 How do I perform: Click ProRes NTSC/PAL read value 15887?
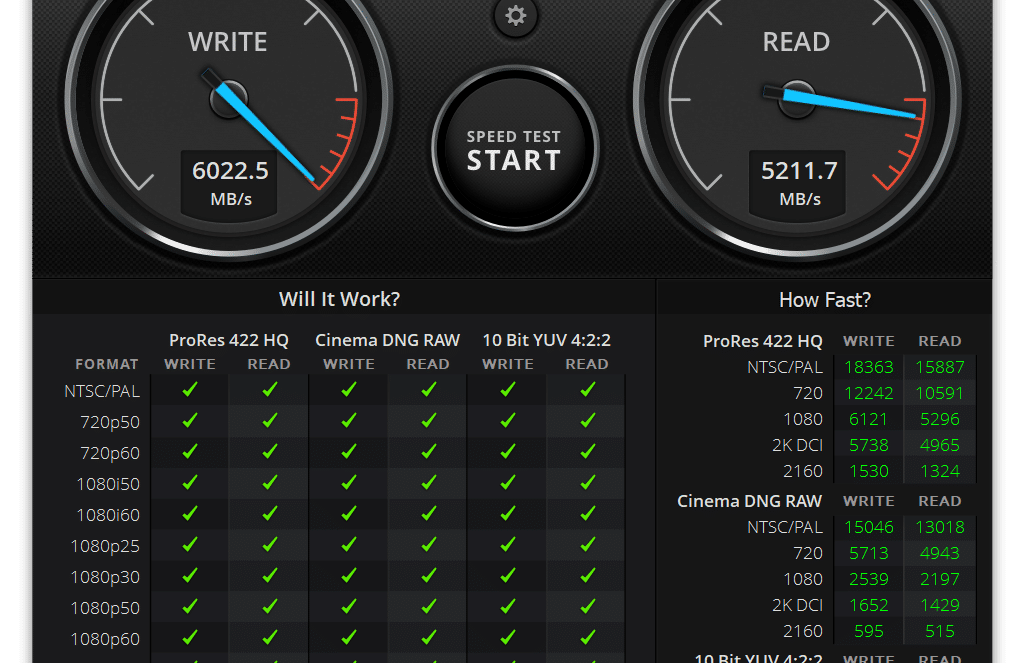(939, 367)
